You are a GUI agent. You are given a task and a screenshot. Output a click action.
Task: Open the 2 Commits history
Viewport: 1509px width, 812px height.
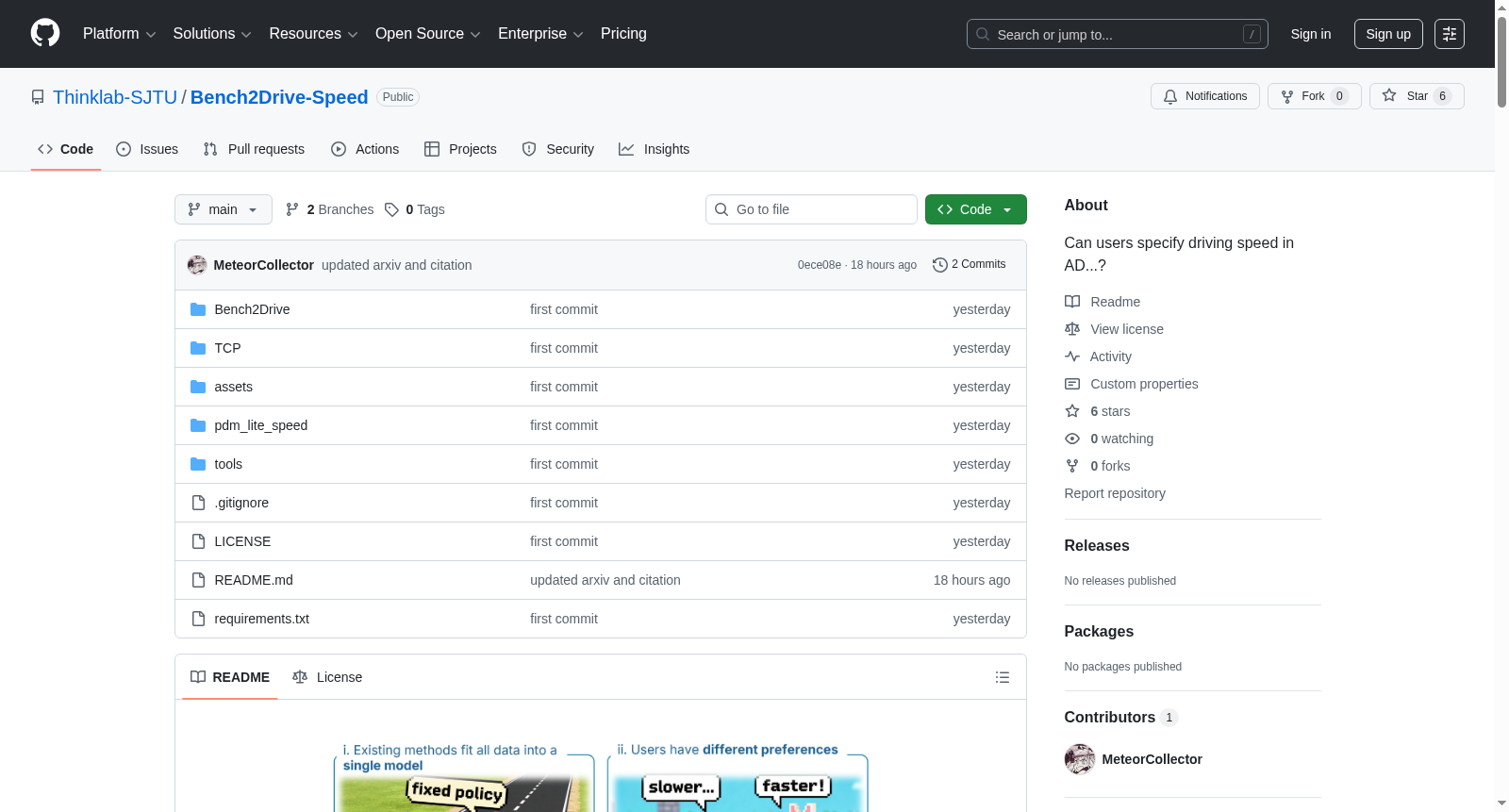(x=970, y=265)
